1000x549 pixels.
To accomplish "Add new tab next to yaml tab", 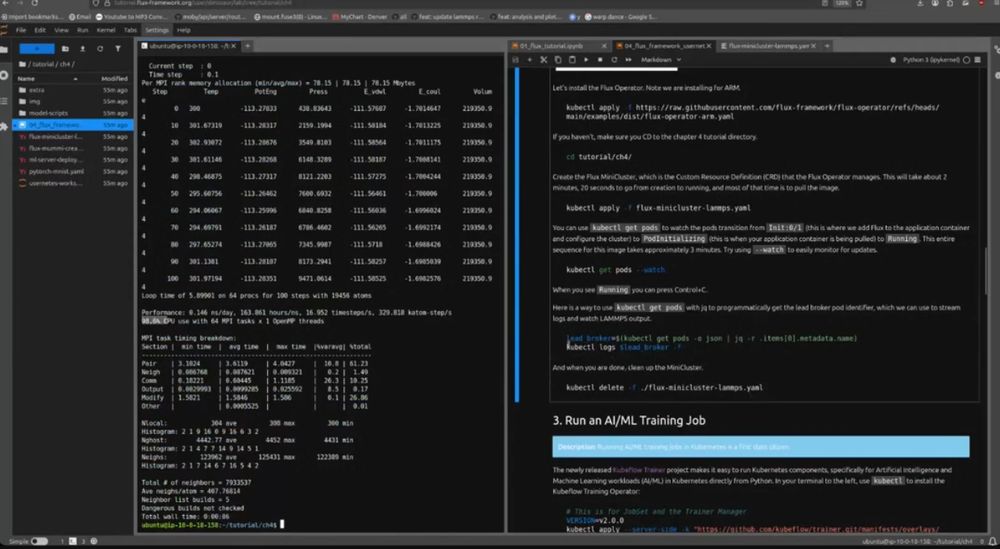I will (827, 46).
